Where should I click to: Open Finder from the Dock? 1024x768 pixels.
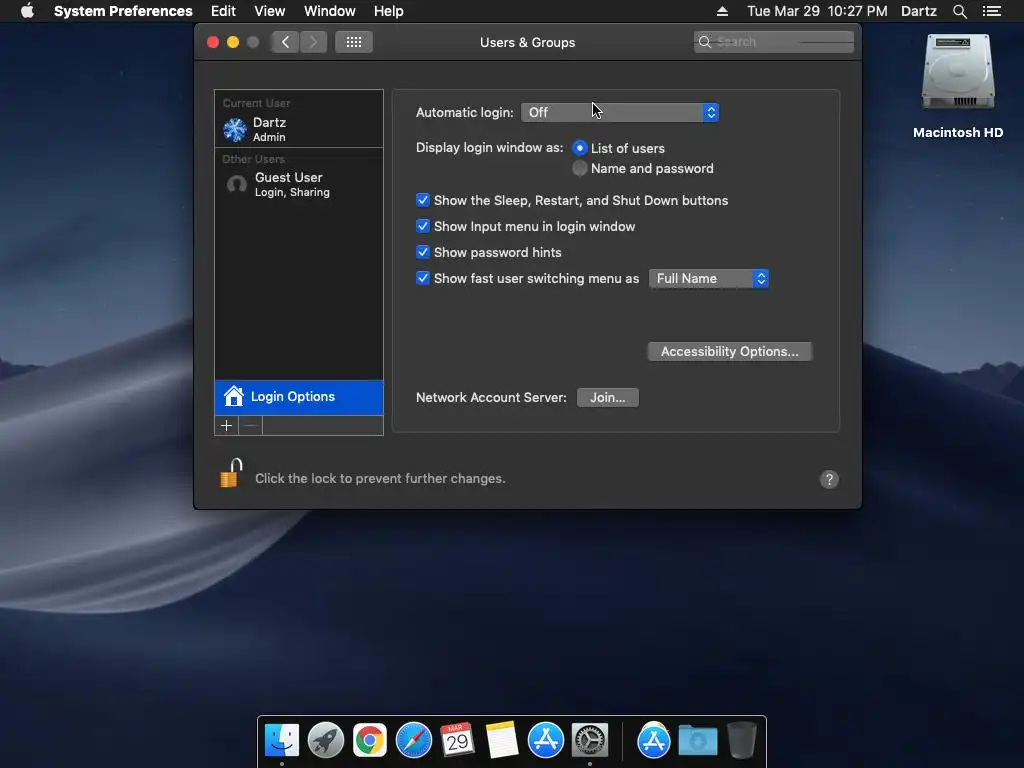click(x=282, y=740)
